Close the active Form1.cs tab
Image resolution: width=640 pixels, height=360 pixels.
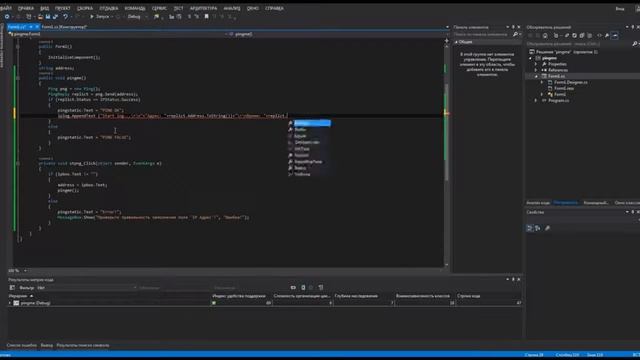pyautogui.click(x=37, y=27)
